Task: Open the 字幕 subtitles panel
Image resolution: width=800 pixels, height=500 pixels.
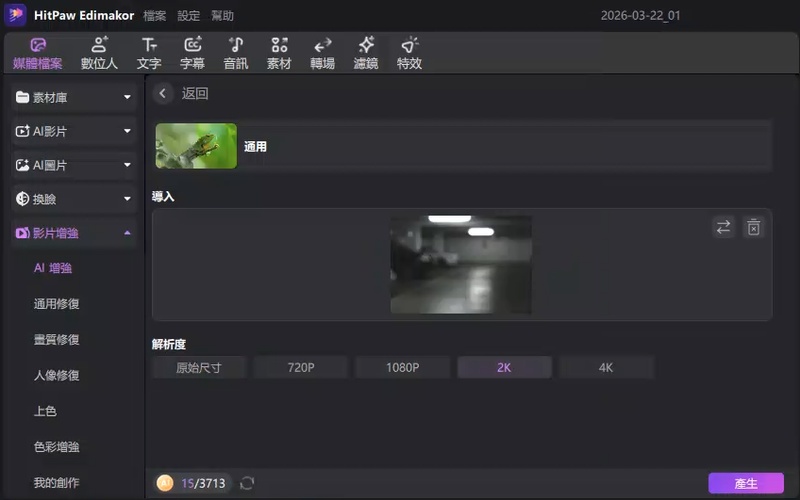Action: 192,54
